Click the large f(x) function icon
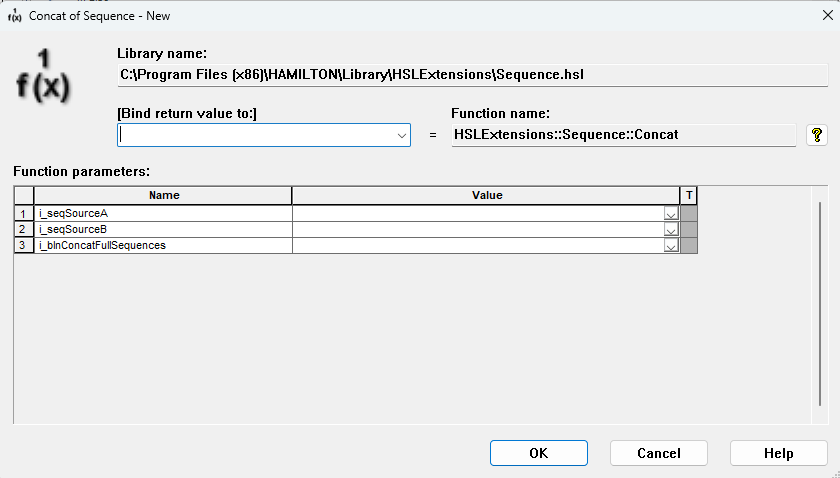 43,76
